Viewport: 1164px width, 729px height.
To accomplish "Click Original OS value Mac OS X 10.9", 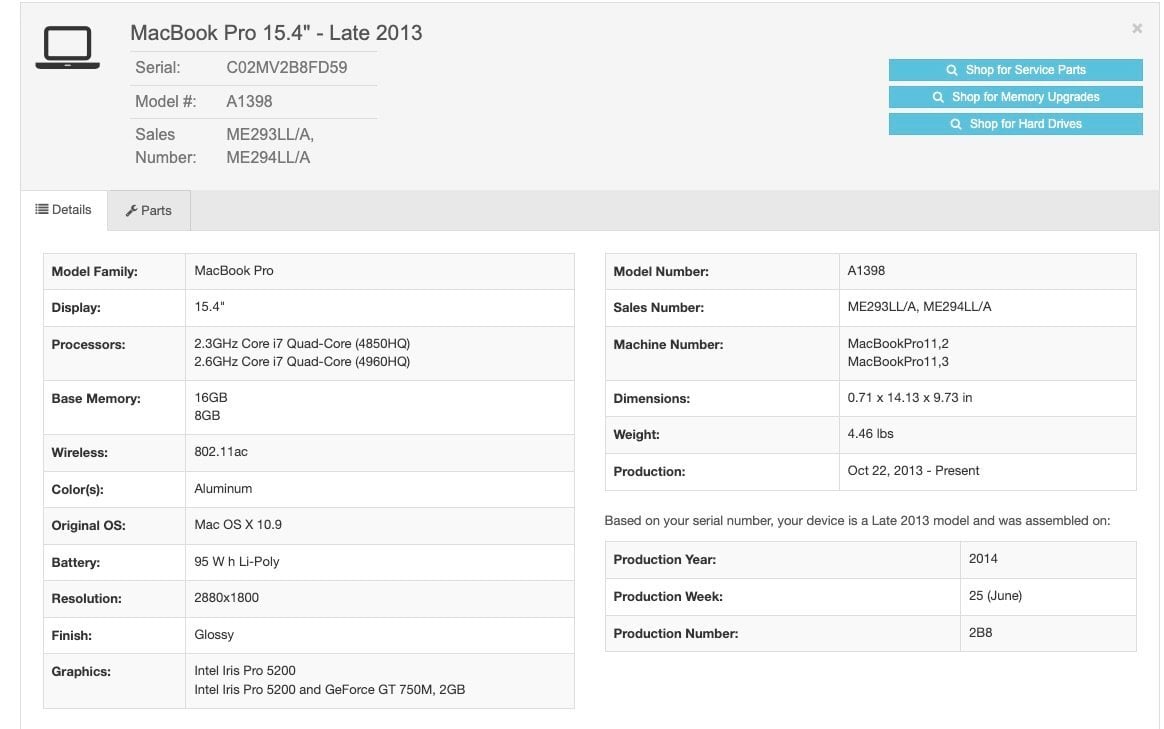I will pos(238,525).
